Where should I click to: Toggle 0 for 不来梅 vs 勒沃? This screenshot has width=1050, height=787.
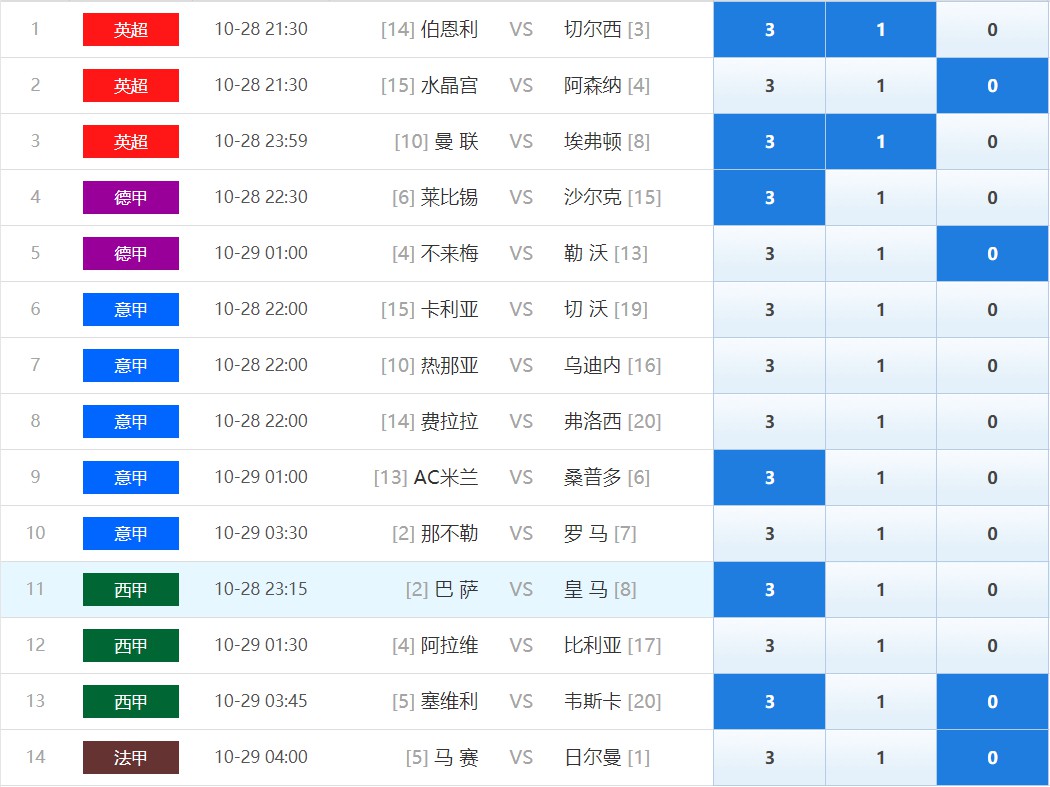992,253
